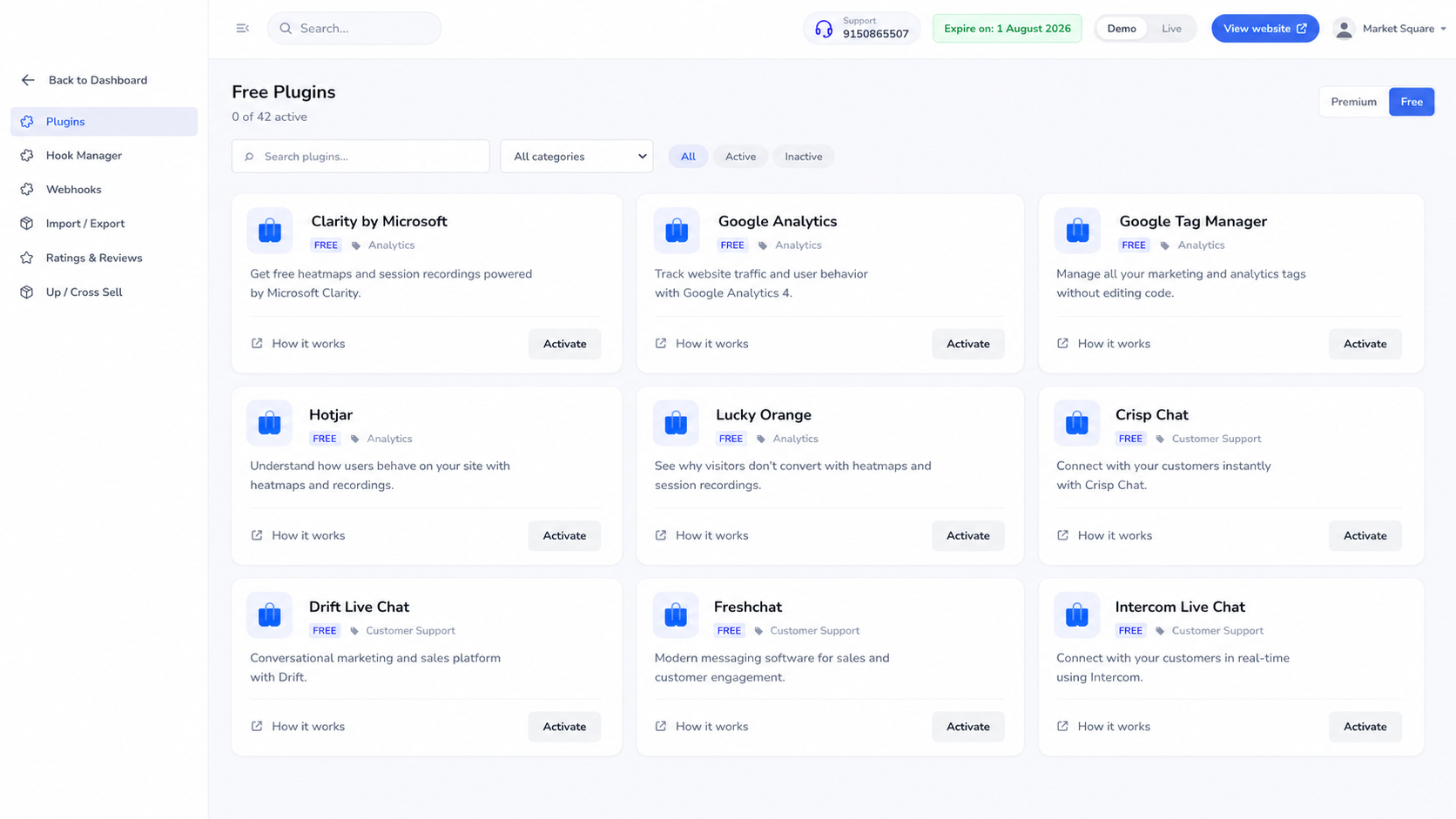Click the magnifier icon in top search bar
This screenshot has height=819, width=1456.
286,29
